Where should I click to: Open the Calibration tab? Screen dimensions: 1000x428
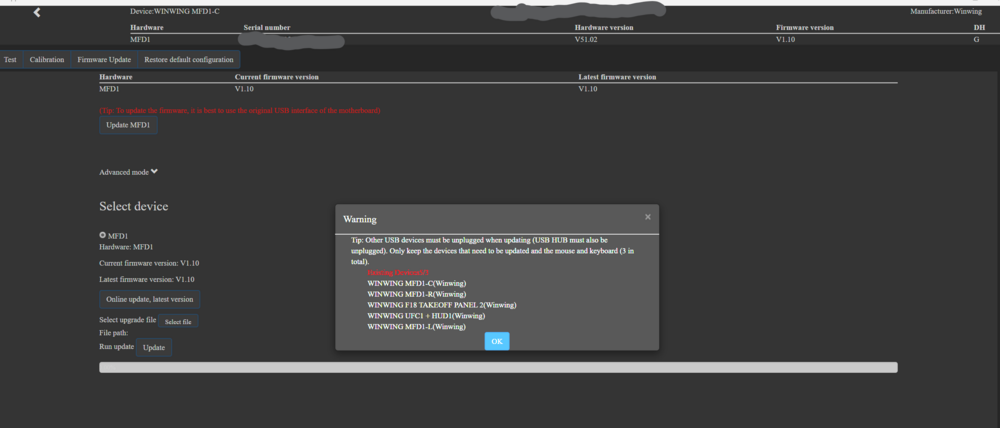(47, 59)
